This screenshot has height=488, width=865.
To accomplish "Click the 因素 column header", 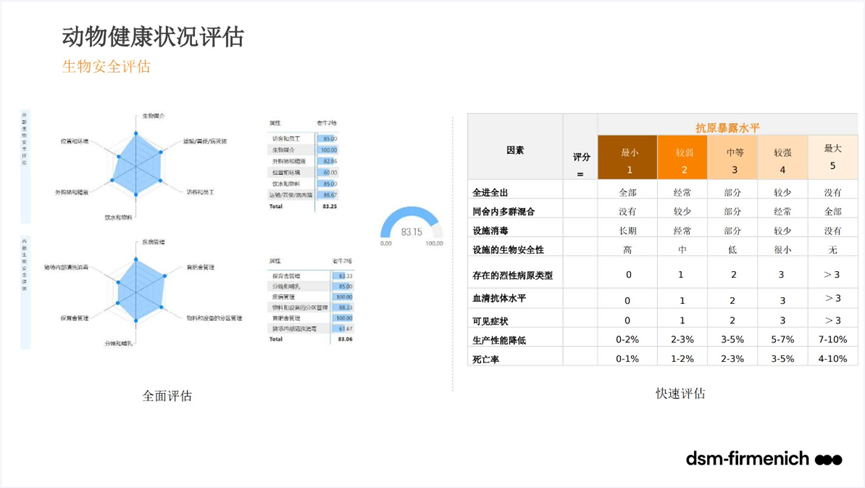I will coord(515,150).
